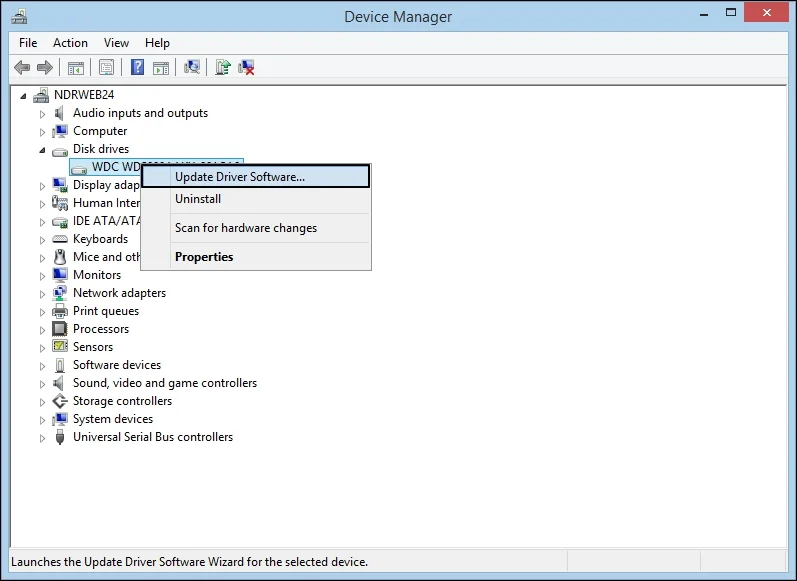The image size is (797, 581).
Task: Collapse the NDRWEB24 root node
Action: pyautogui.click(x=23, y=96)
